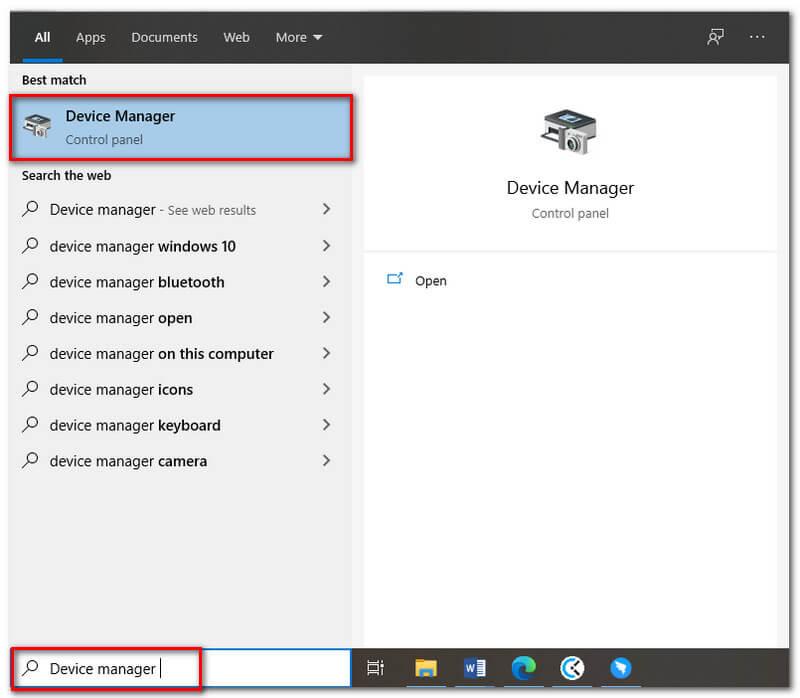Select the device manager keyboard web suggestion
Viewport: 800px width, 698px height.
point(135,425)
